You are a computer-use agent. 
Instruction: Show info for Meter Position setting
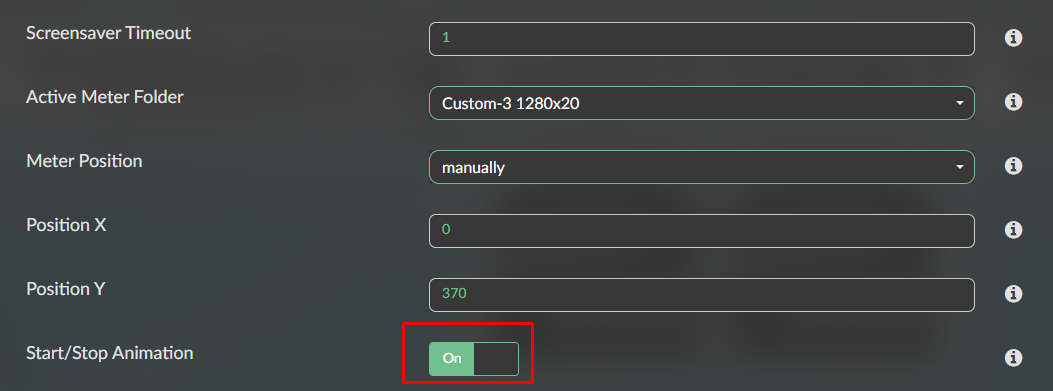[1013, 165]
